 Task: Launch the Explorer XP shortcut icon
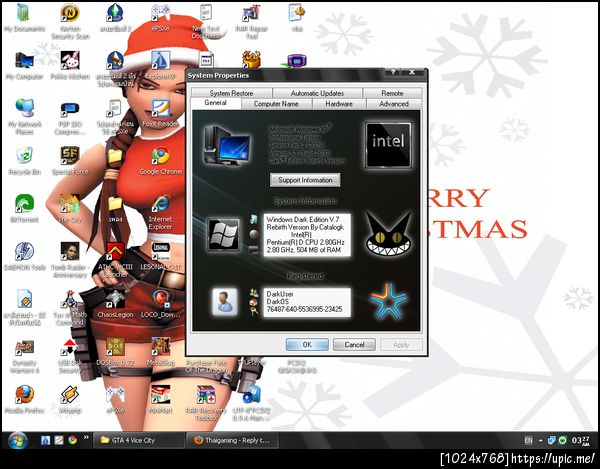(160, 65)
